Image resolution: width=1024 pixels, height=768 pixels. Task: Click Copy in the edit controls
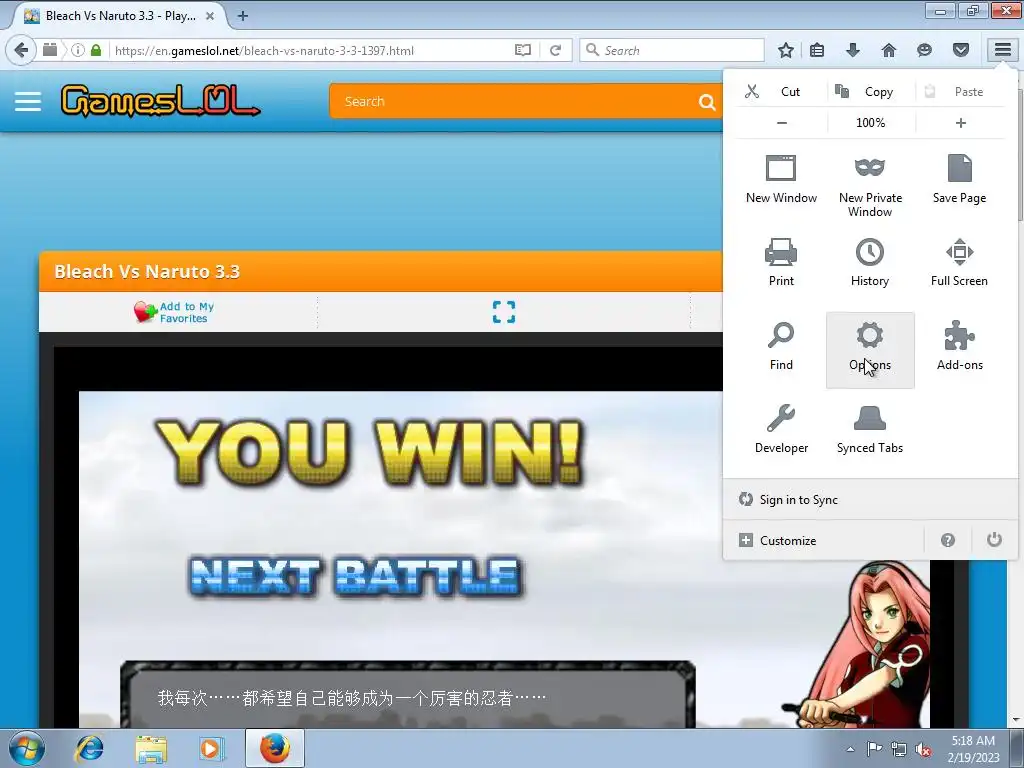coord(871,91)
